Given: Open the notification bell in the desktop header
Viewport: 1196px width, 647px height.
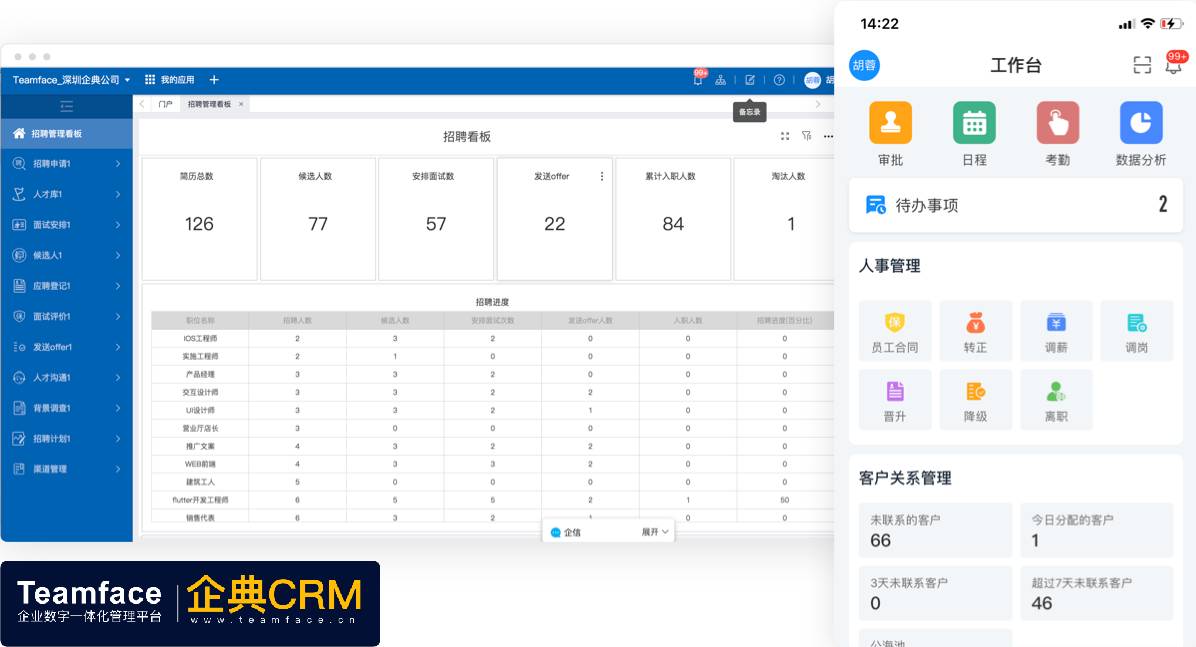Looking at the screenshot, I should [697, 79].
